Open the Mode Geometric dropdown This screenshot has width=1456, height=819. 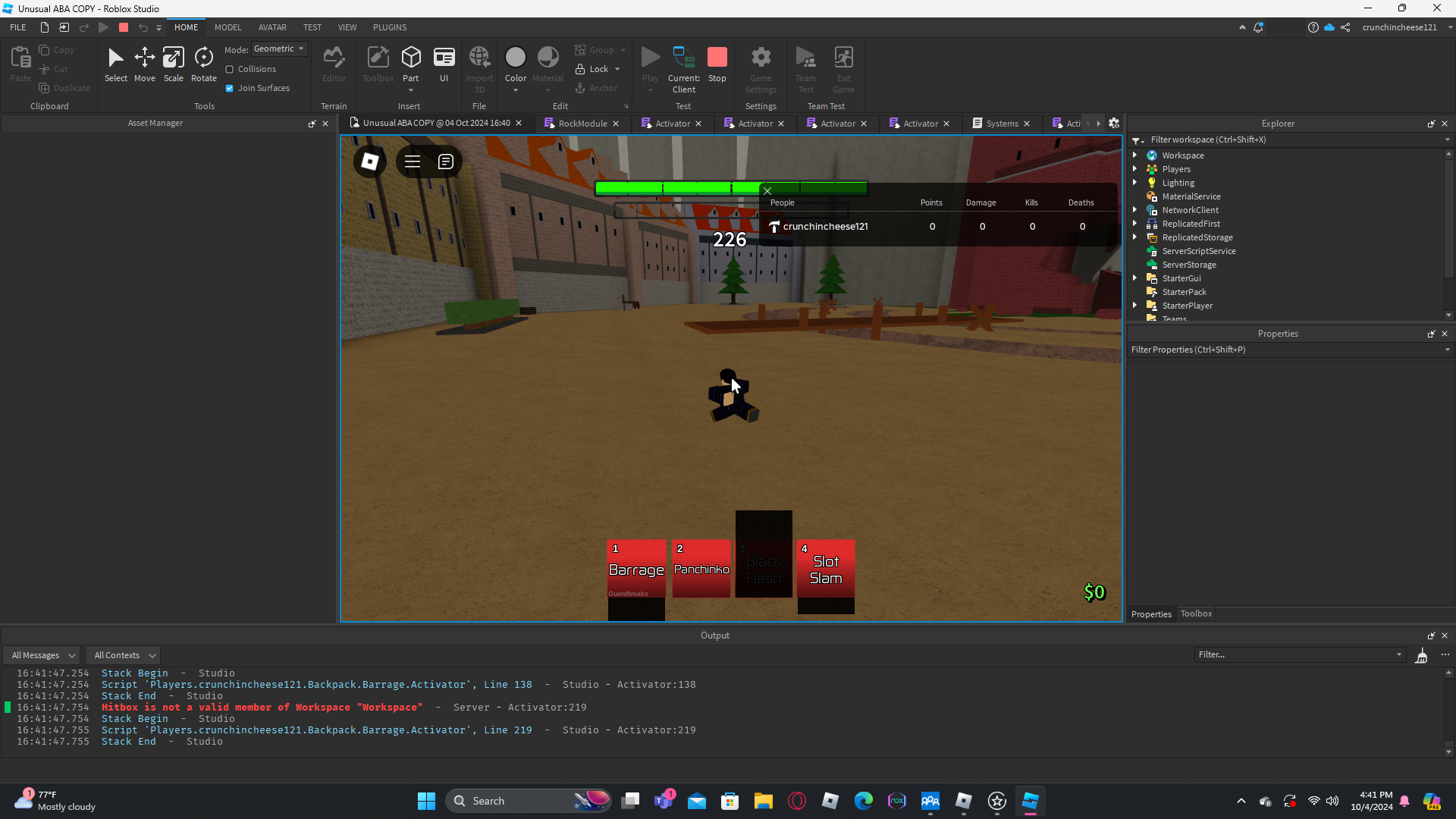[x=279, y=49]
